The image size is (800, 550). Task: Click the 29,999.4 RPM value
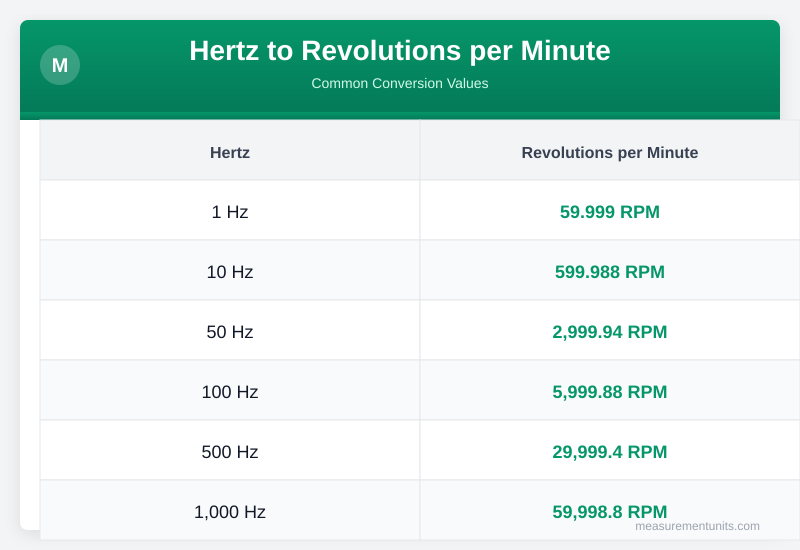tap(610, 452)
